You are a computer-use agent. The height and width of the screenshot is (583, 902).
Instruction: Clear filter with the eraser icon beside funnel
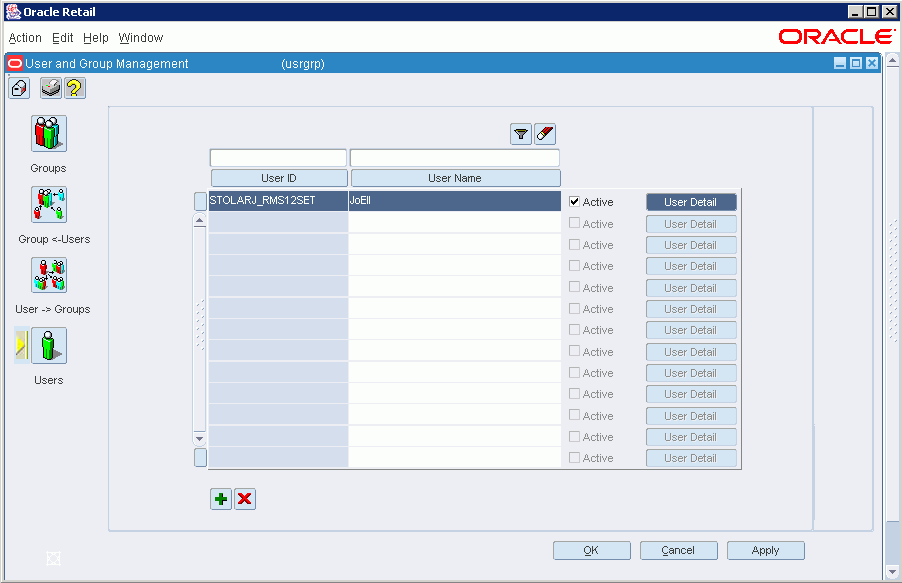coord(545,134)
